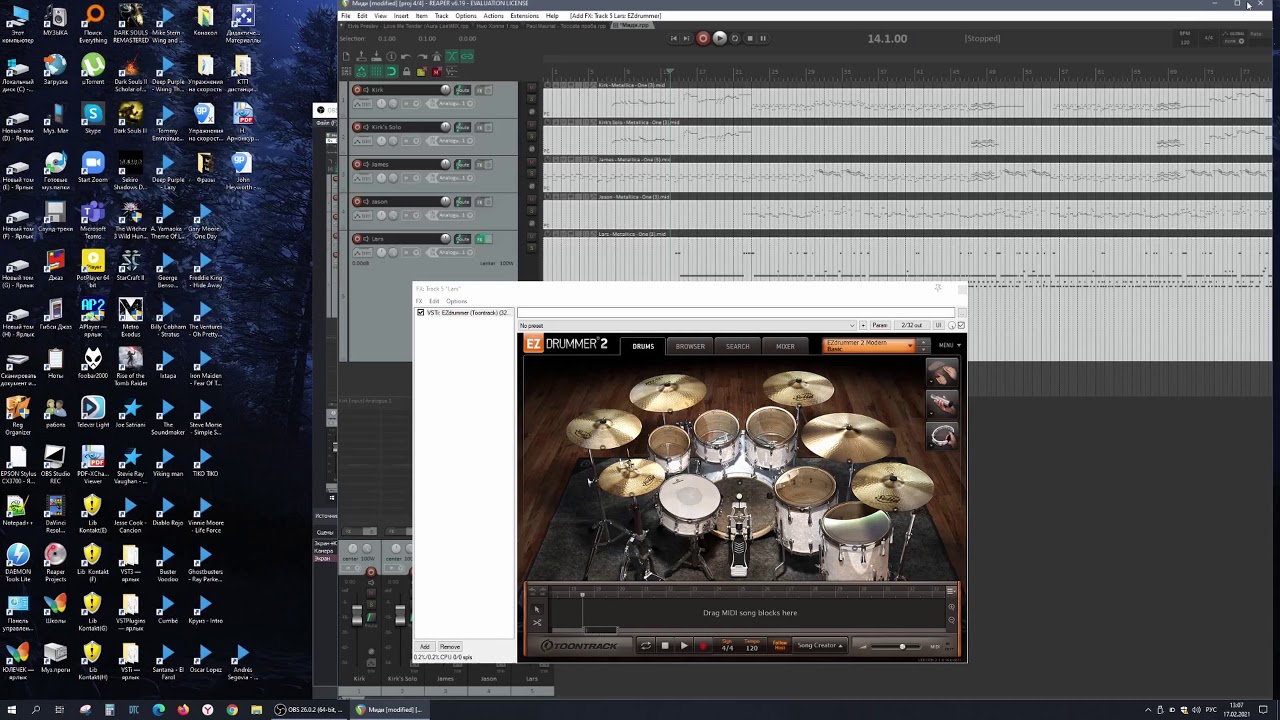Image resolution: width=1280 pixels, height=720 pixels.
Task: Open the Options menu in the FX window
Action: point(456,301)
